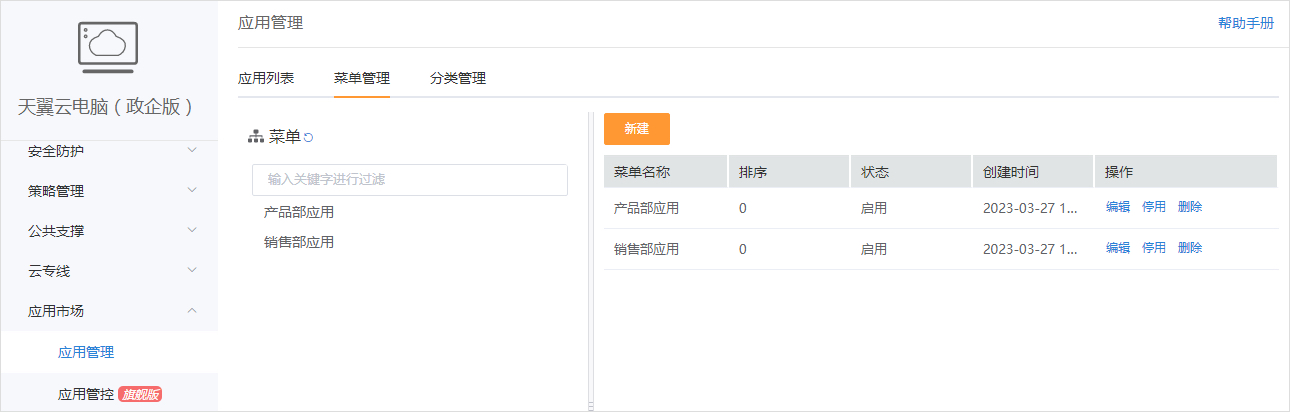
Task: Collapse the 应用市场 sidebar section
Action: pyautogui.click(x=192, y=311)
